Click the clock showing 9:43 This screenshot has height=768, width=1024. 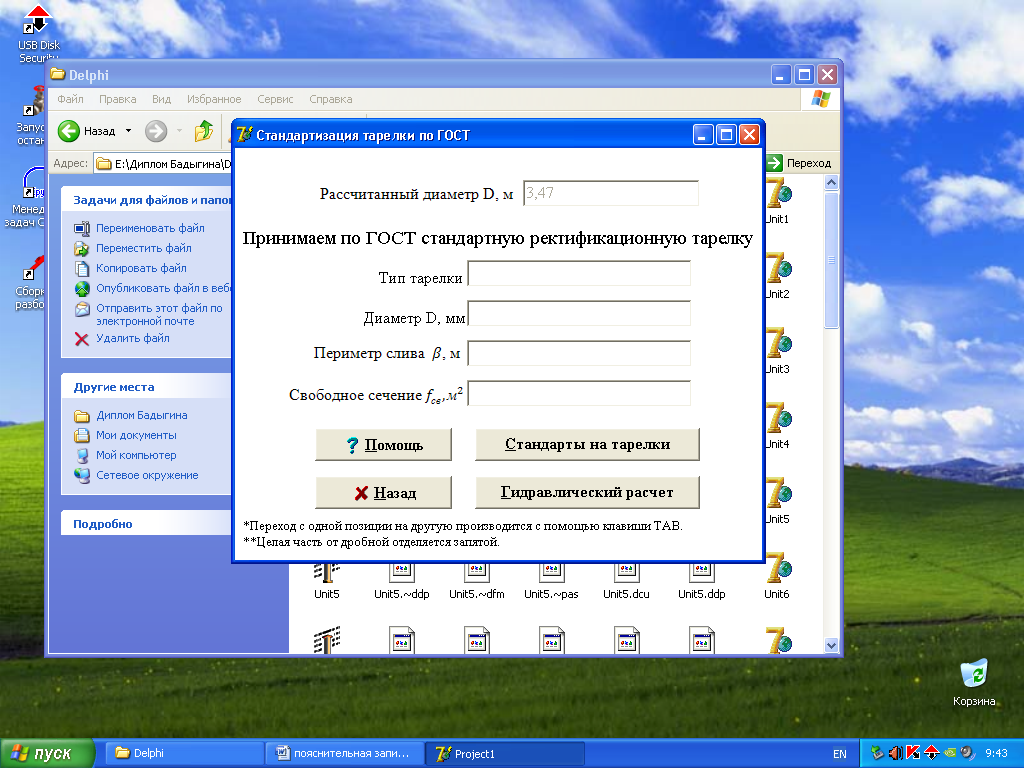click(x=996, y=754)
